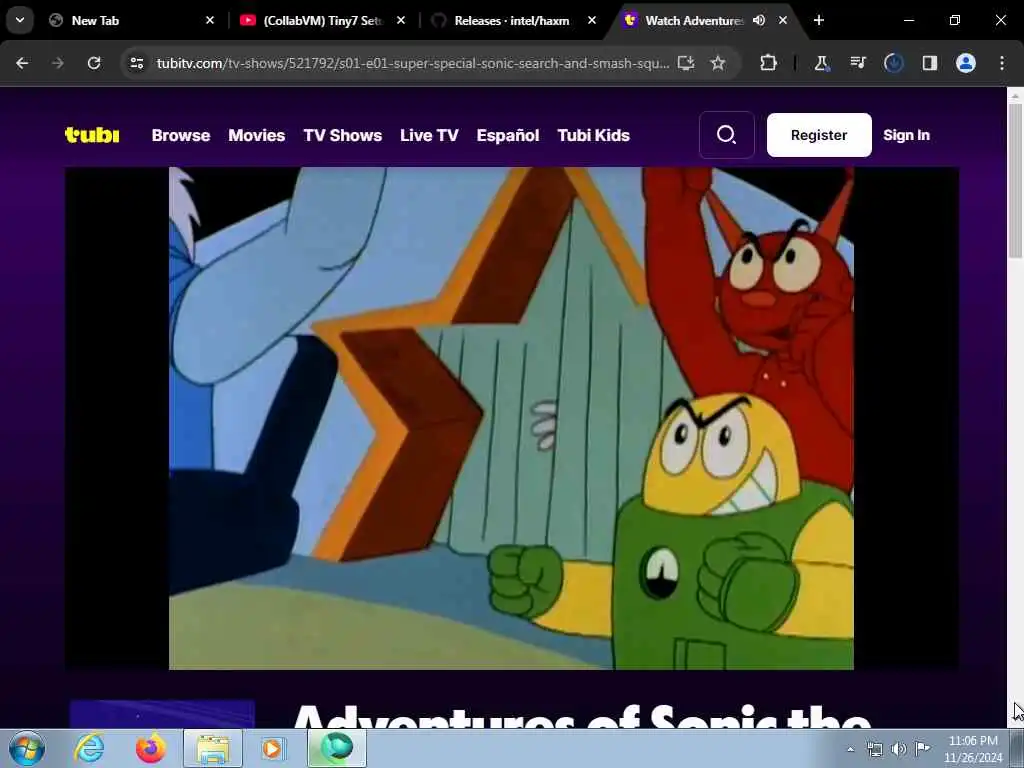Open the taskbar clock showing 11:06 PM
Screen dimensions: 1024x768
coord(973,749)
